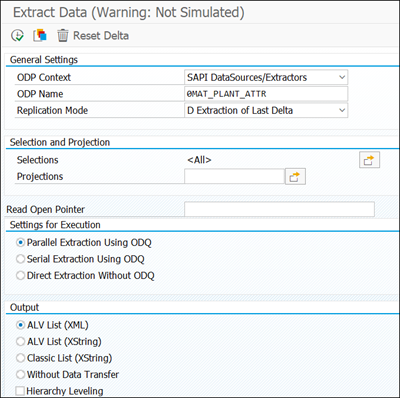Click the trash can Reset Delta icon
The height and width of the screenshot is (398, 400).
62,35
